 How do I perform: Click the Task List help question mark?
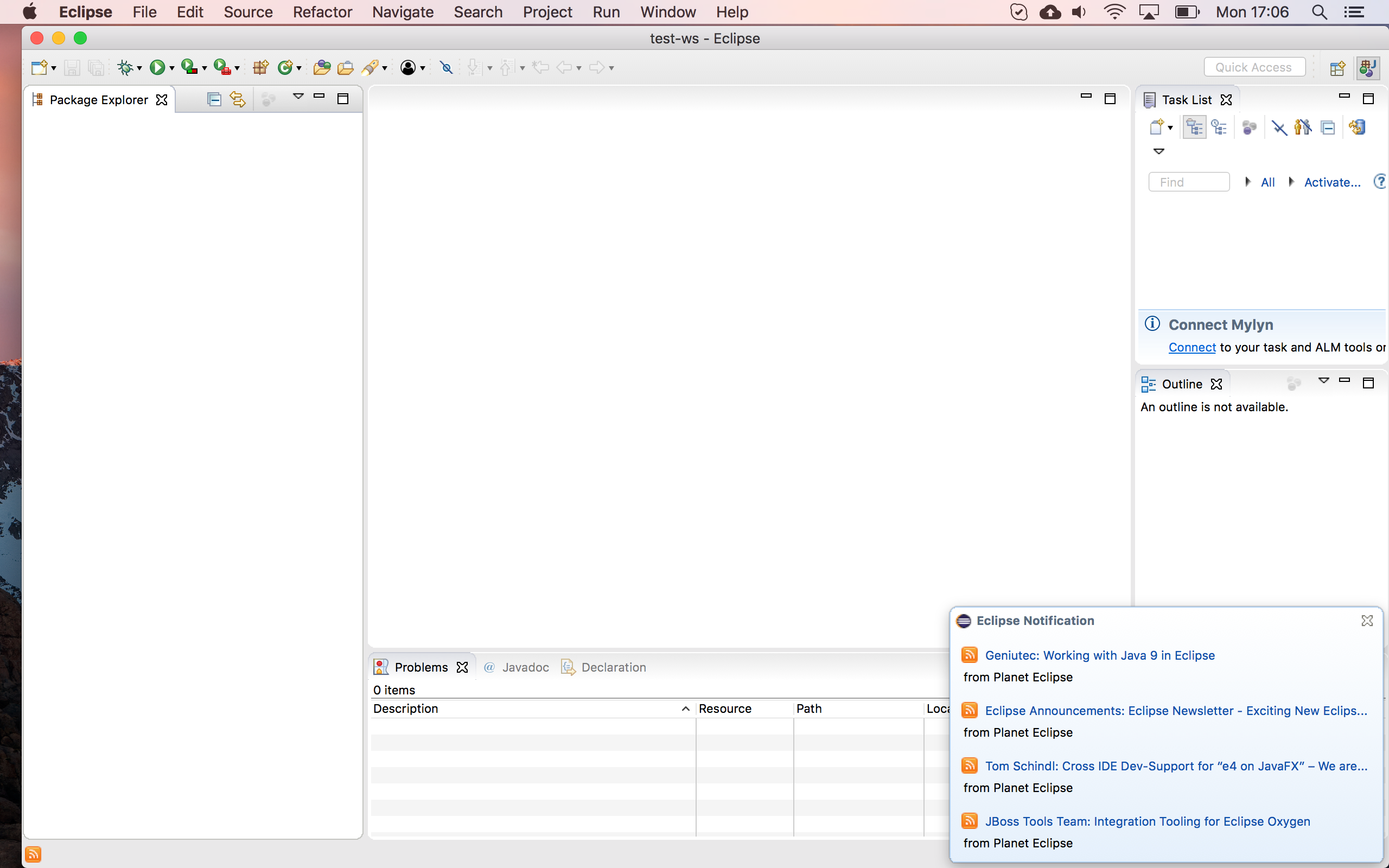click(1380, 182)
